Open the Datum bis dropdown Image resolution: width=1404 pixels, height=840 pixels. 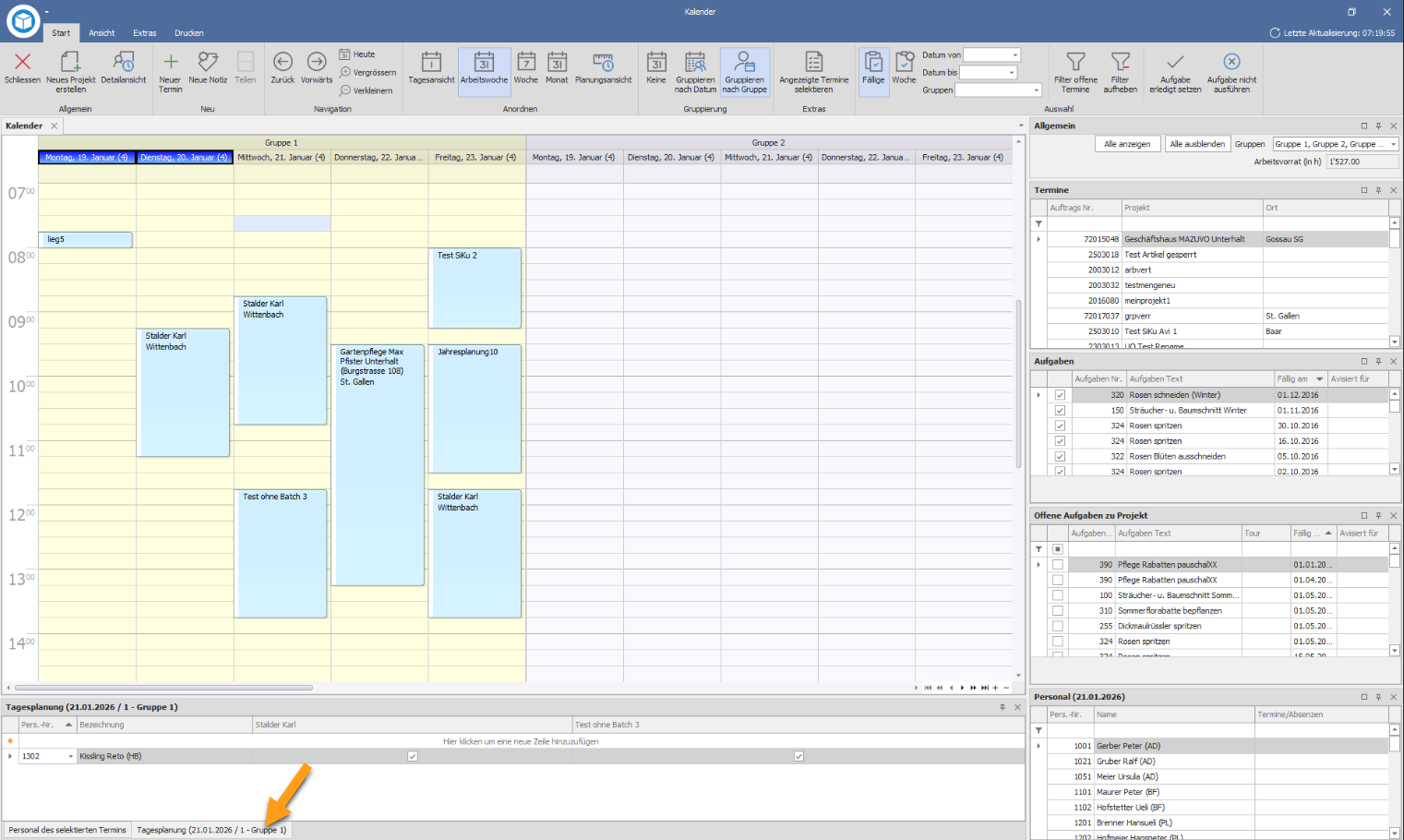(x=1012, y=72)
